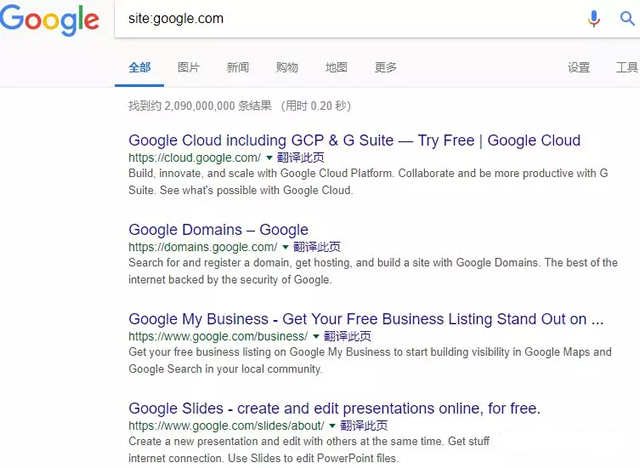Open the Google Domains – Google result

pos(218,230)
